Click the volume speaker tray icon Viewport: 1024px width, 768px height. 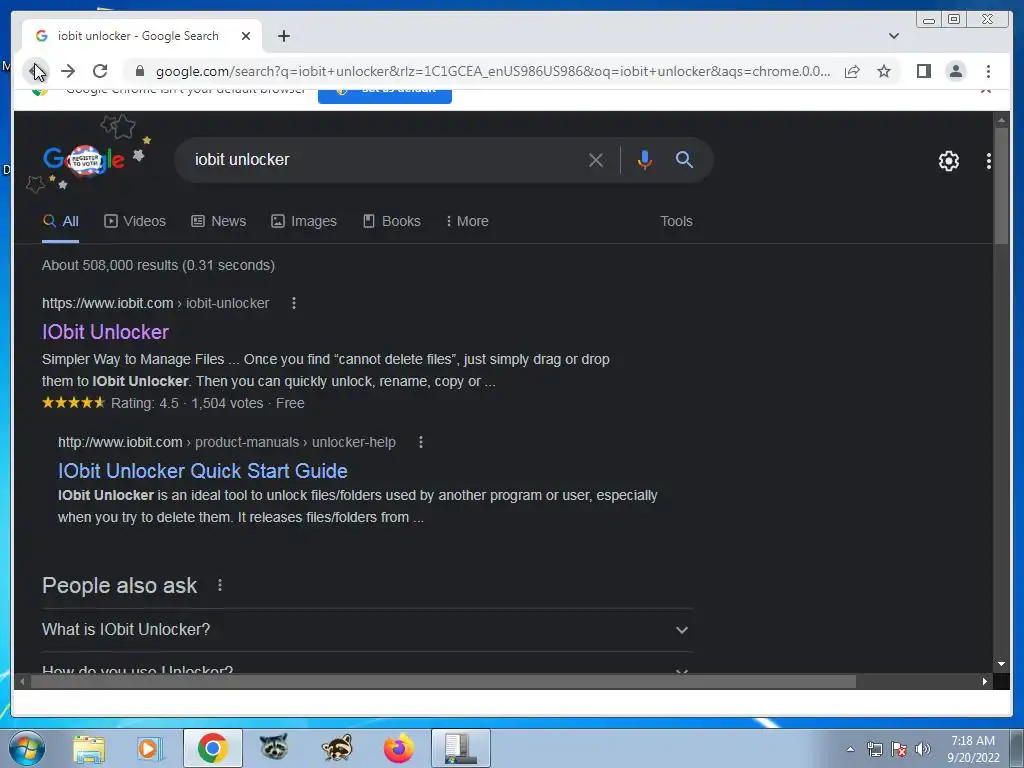click(x=922, y=749)
